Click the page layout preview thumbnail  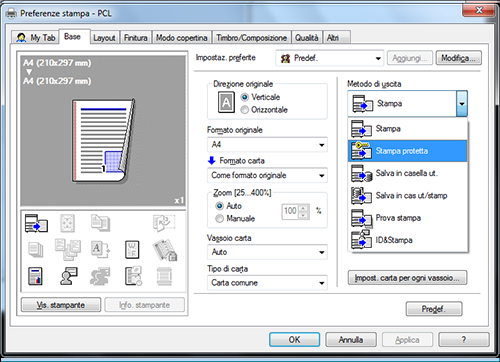point(103,141)
